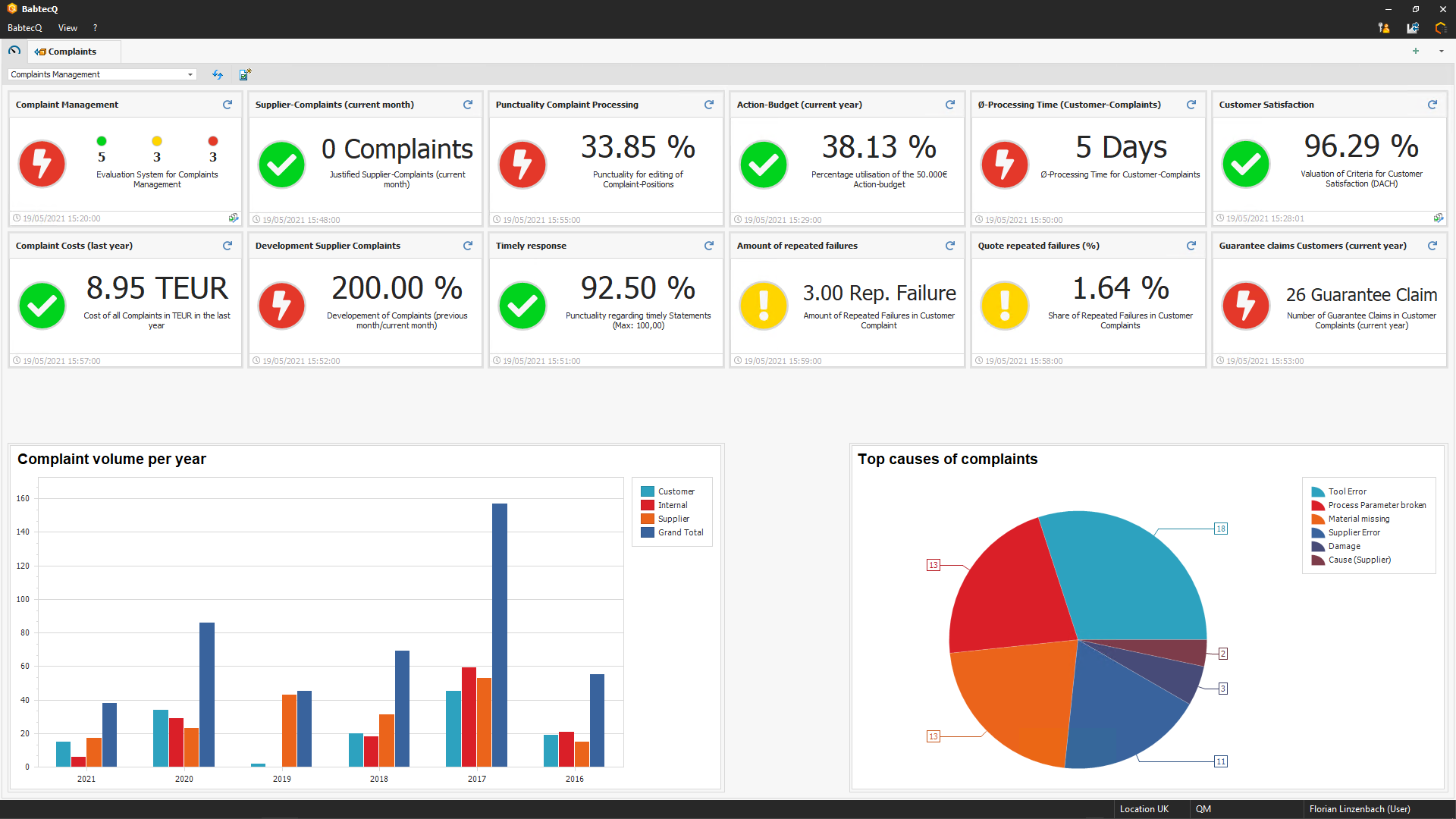Click Location UK in status bar
Screen dimensions: 1456x819
(x=1144, y=809)
